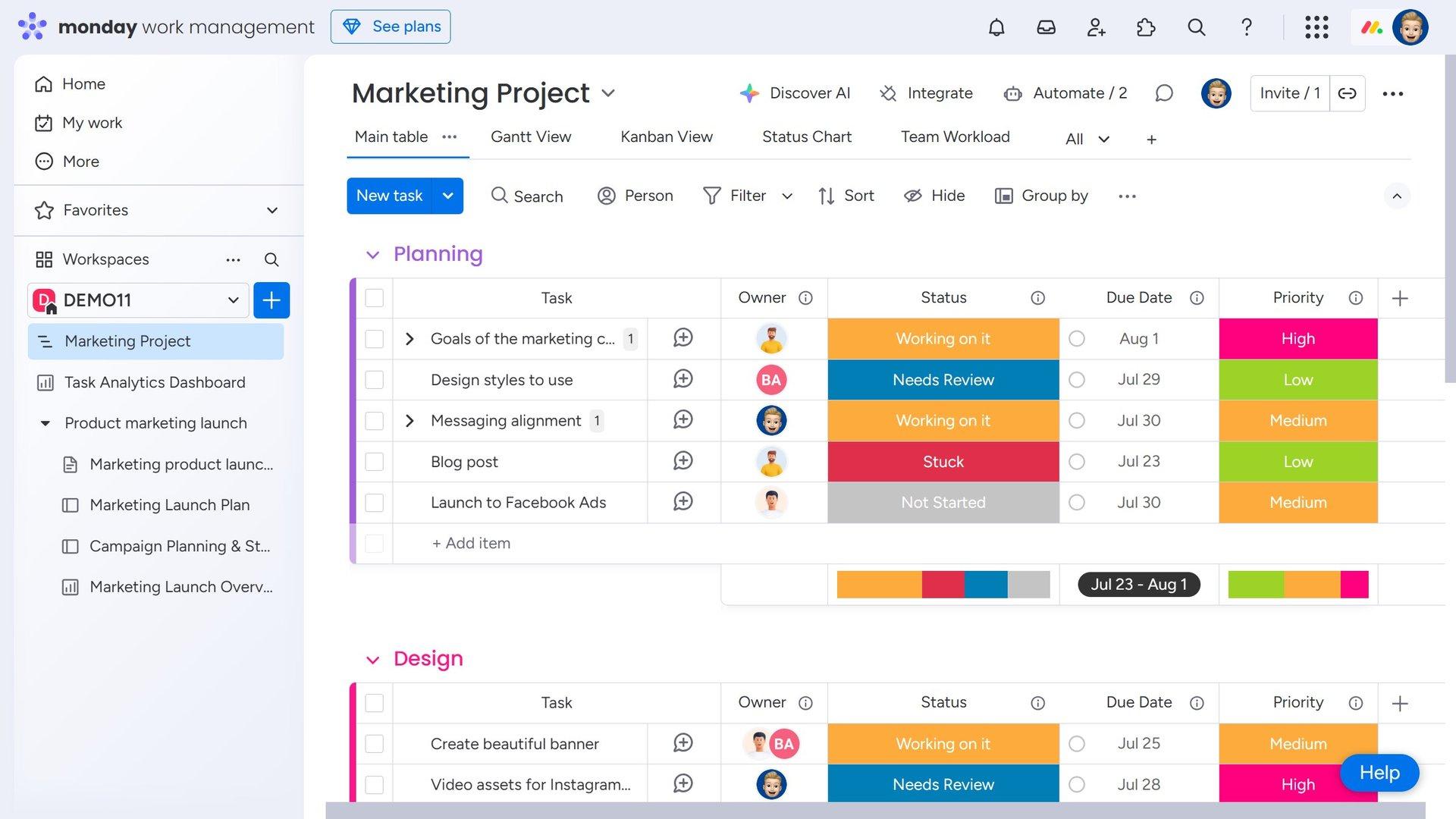Open the New task dropdown arrow

coord(448,196)
